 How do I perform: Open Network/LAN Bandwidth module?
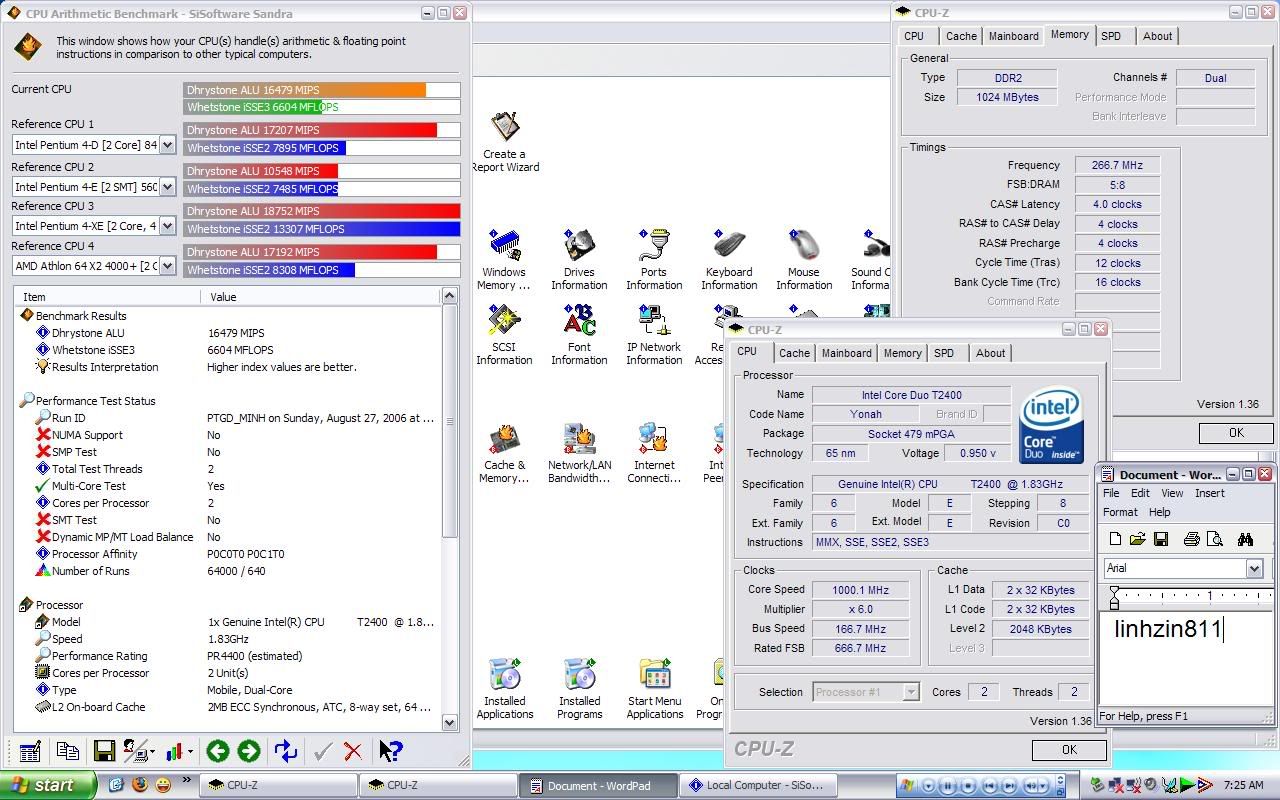pyautogui.click(x=579, y=453)
